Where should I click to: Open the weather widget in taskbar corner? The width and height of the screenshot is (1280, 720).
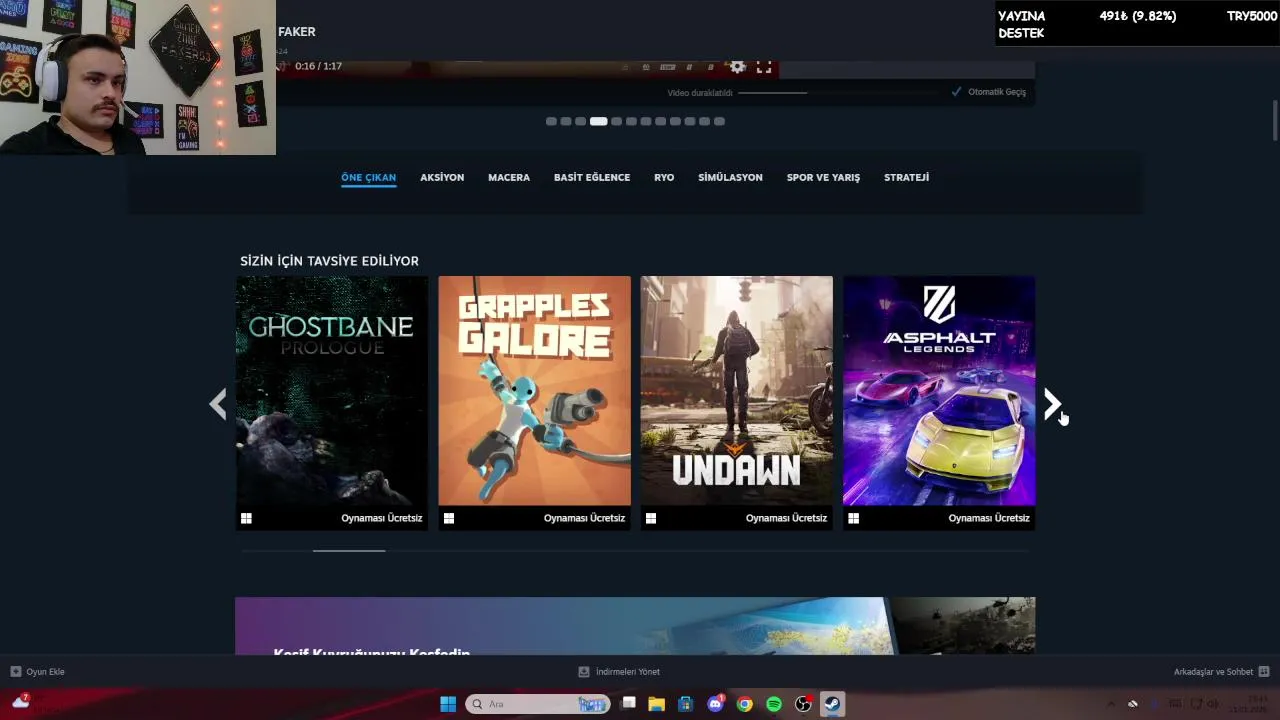tap(21, 702)
